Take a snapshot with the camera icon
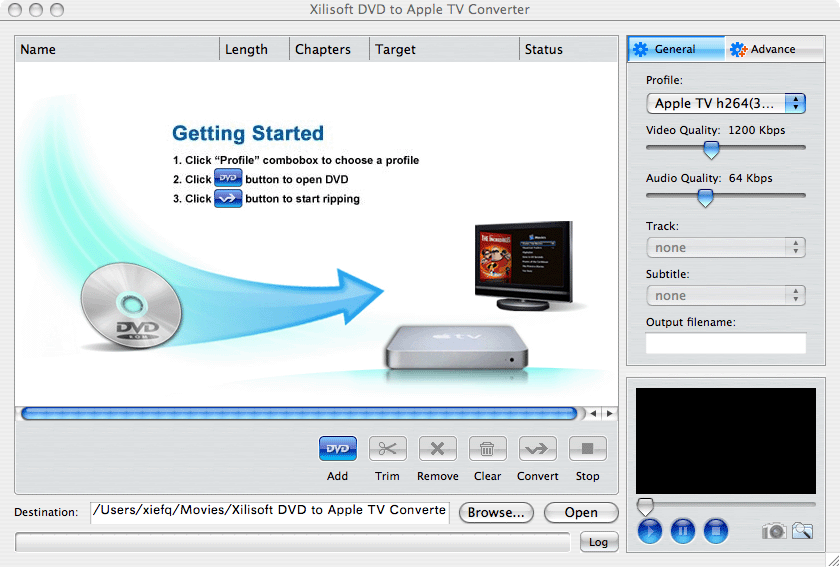Image resolution: width=840 pixels, height=567 pixels. [774, 531]
